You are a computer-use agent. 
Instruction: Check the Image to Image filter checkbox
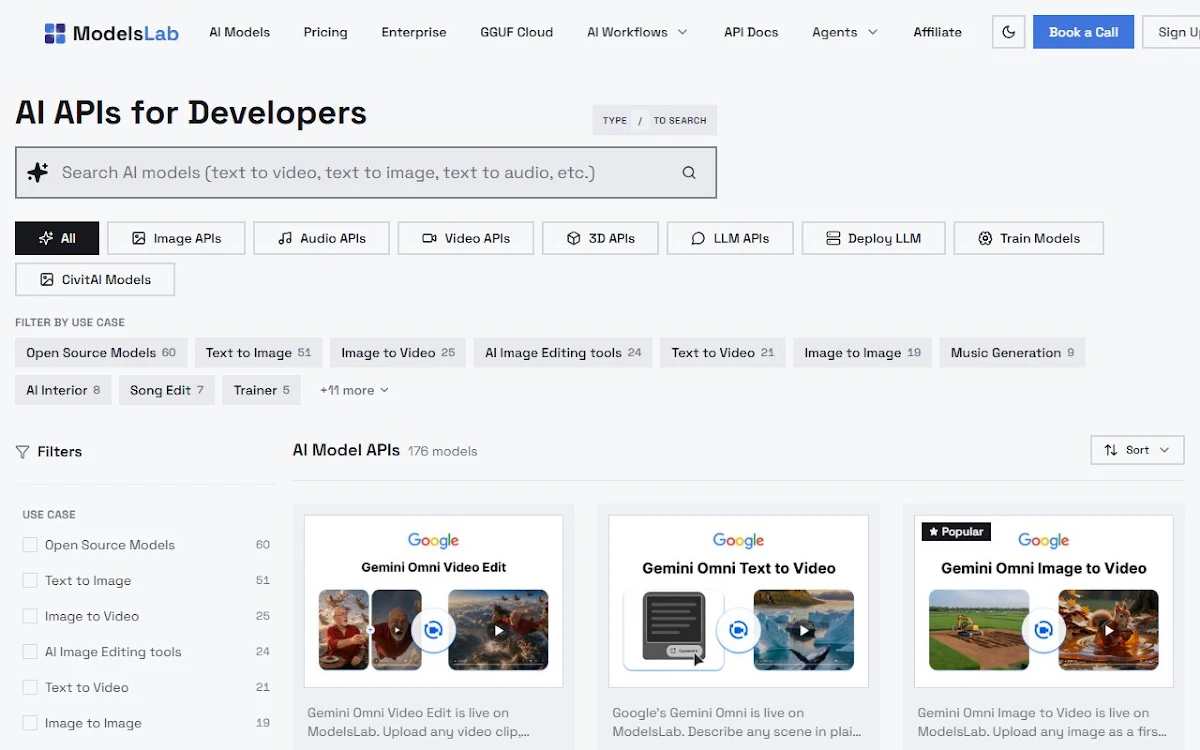pyautogui.click(x=30, y=723)
